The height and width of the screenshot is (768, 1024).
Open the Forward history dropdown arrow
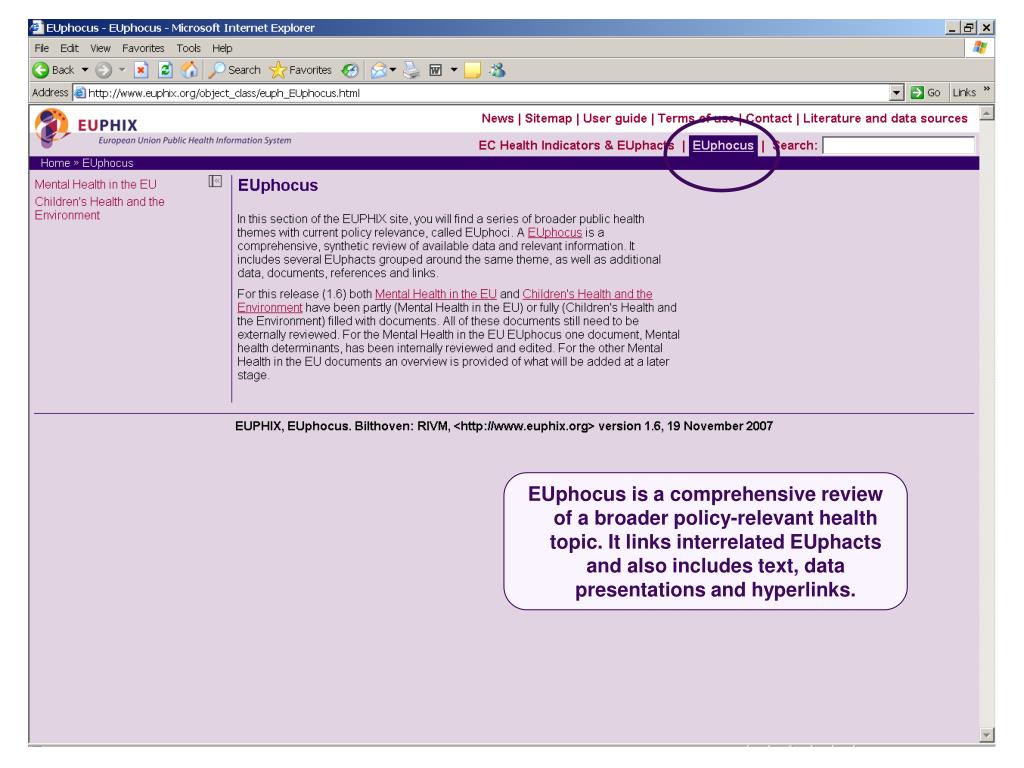[x=122, y=70]
